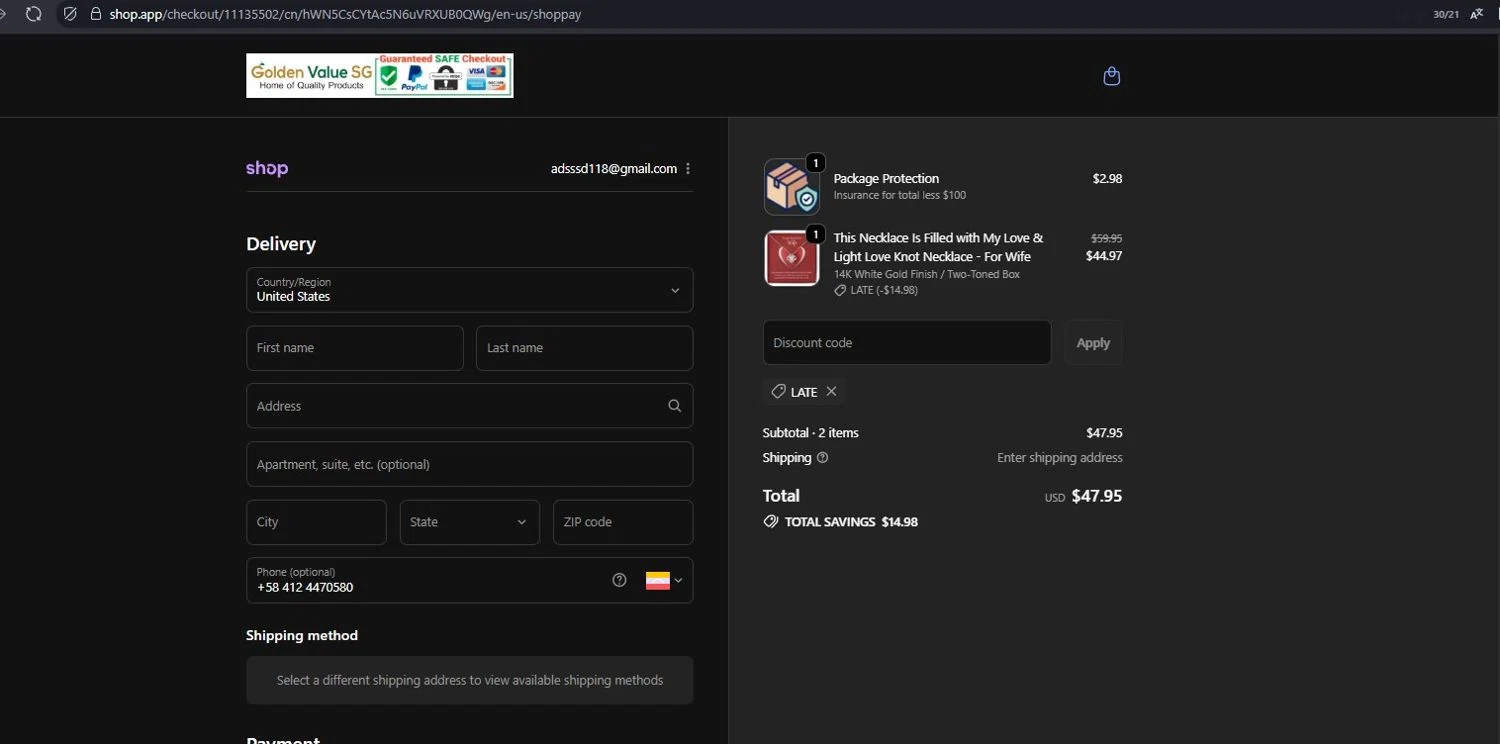Open account options three-dot menu

[x=687, y=169]
